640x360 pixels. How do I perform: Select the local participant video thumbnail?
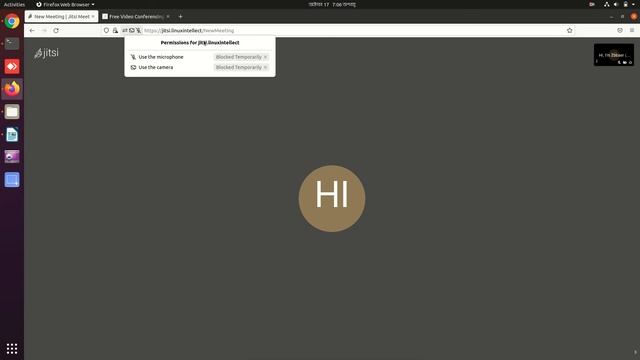614,55
